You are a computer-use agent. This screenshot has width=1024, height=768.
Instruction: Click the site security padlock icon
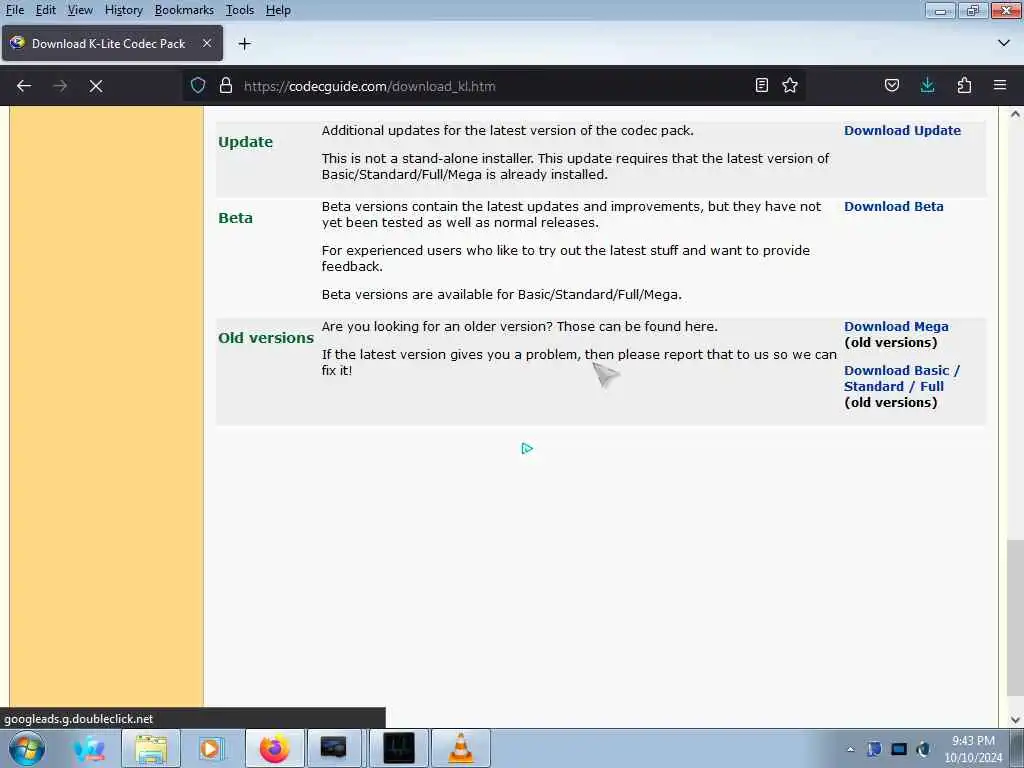click(226, 86)
